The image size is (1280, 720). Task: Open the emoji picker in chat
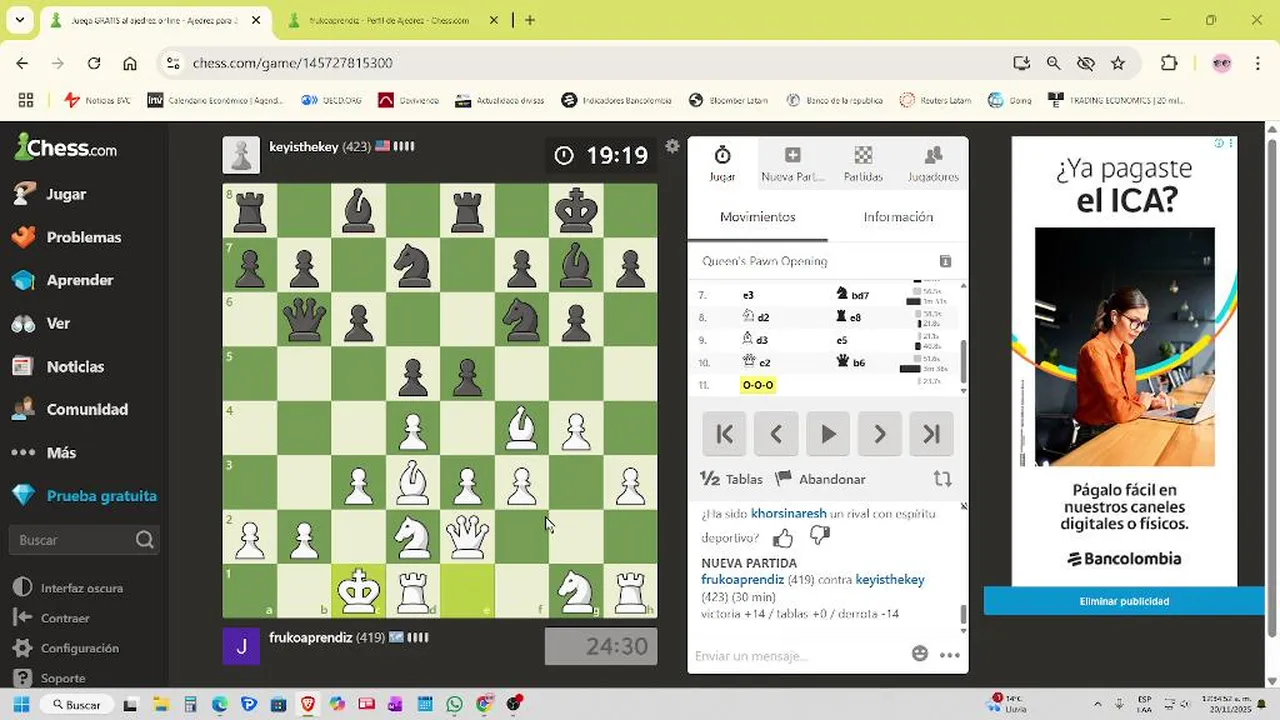(920, 654)
